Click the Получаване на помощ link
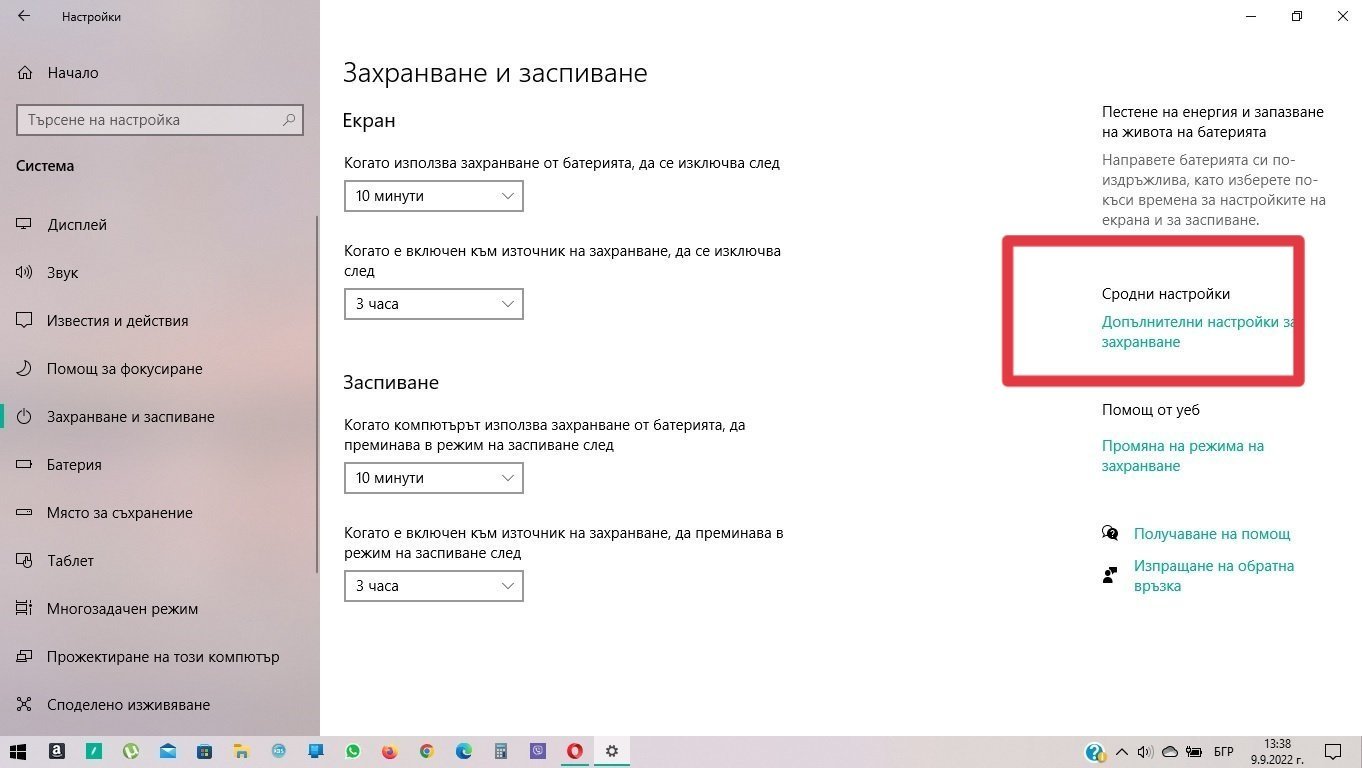 pos(1211,534)
